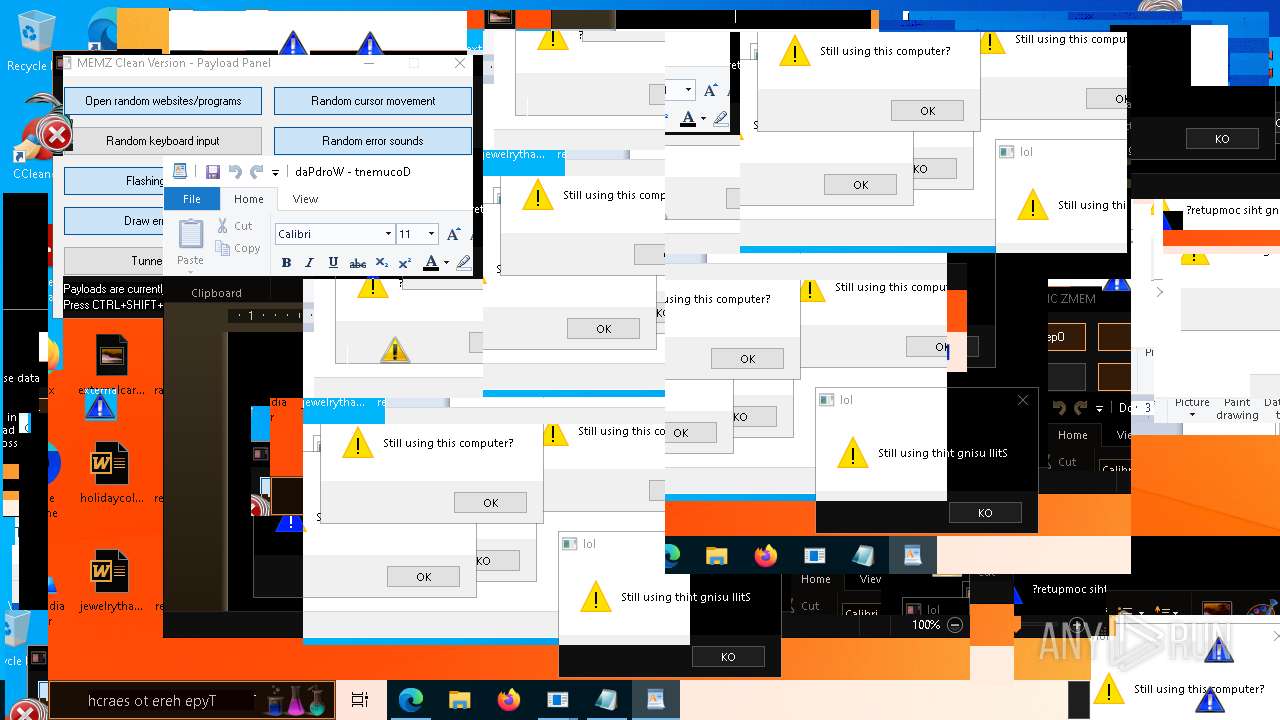
Task: Expand the arrow beneath the Paste label
Action: (191, 271)
